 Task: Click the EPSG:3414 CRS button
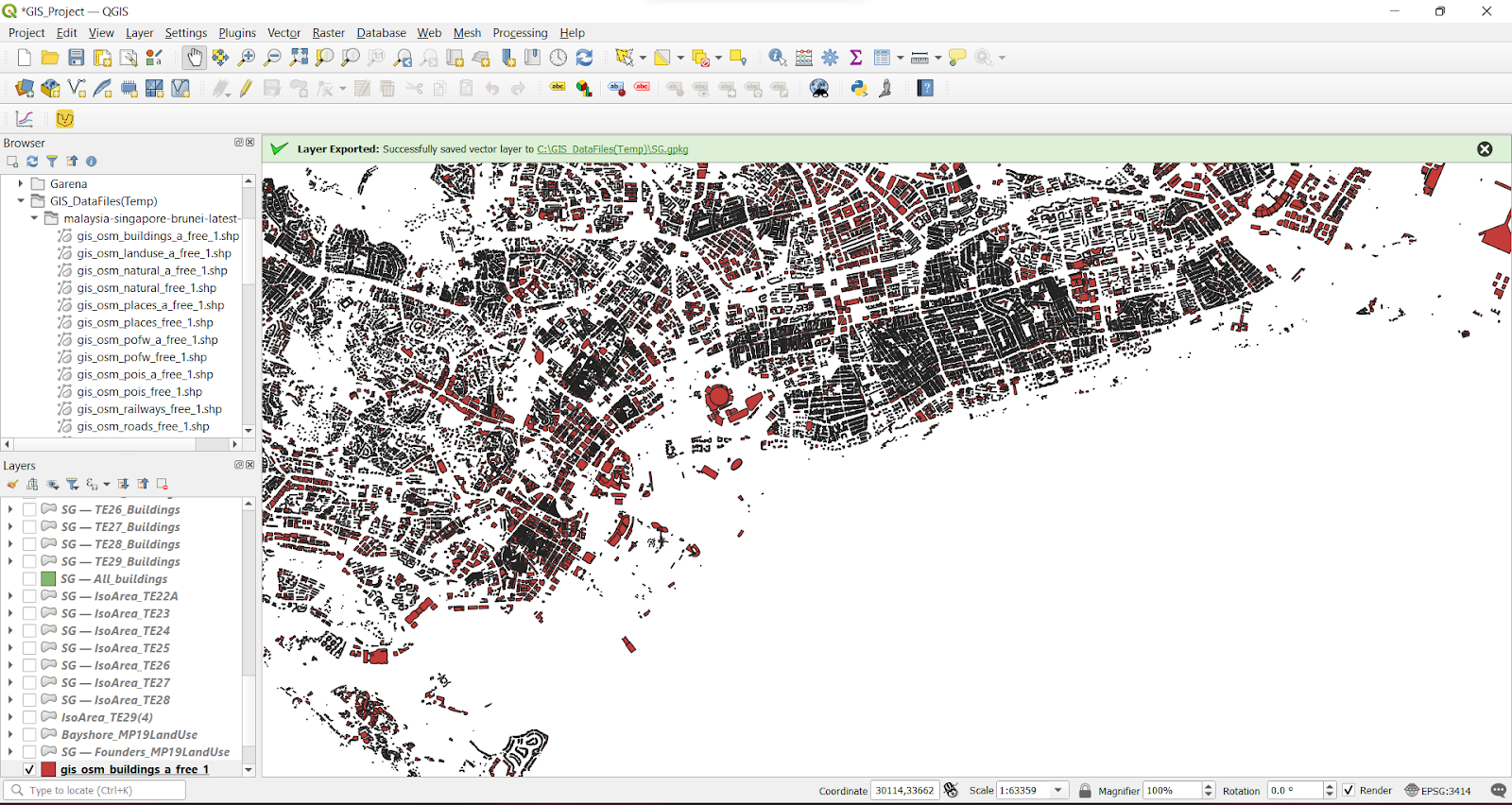(x=1437, y=790)
